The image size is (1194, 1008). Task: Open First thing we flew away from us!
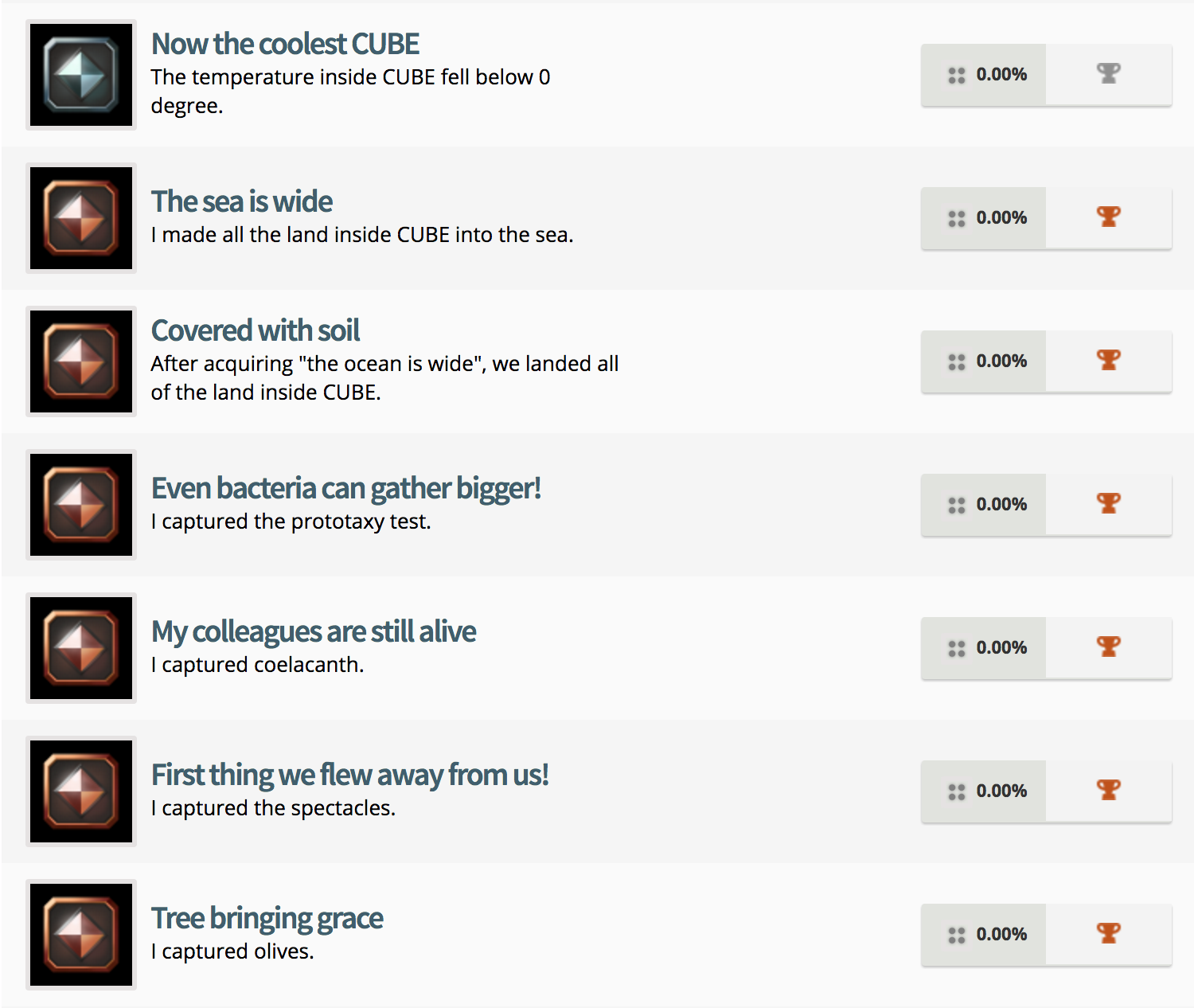point(349,776)
